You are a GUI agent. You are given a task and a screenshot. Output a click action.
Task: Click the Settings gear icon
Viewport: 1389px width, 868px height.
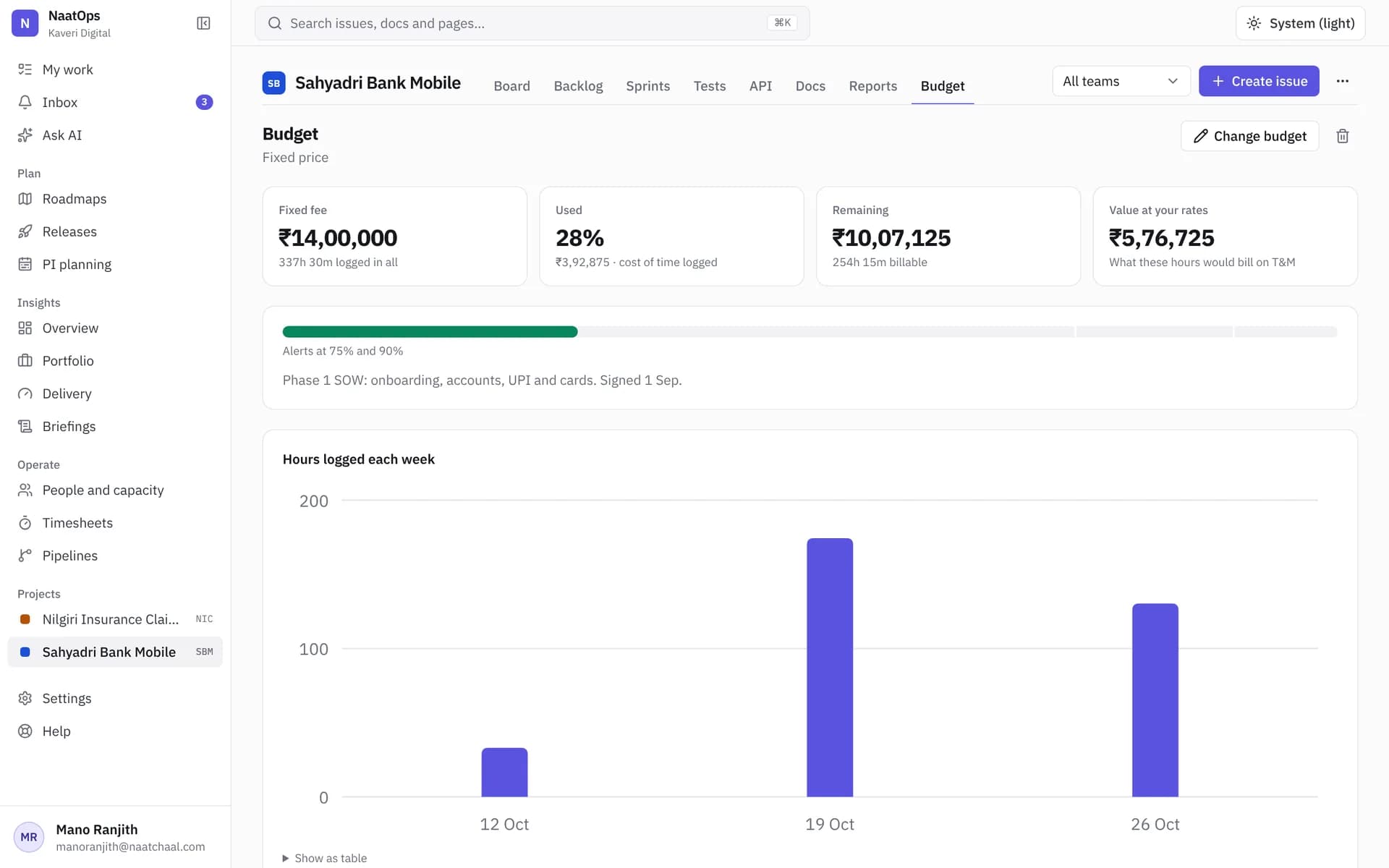(x=25, y=698)
